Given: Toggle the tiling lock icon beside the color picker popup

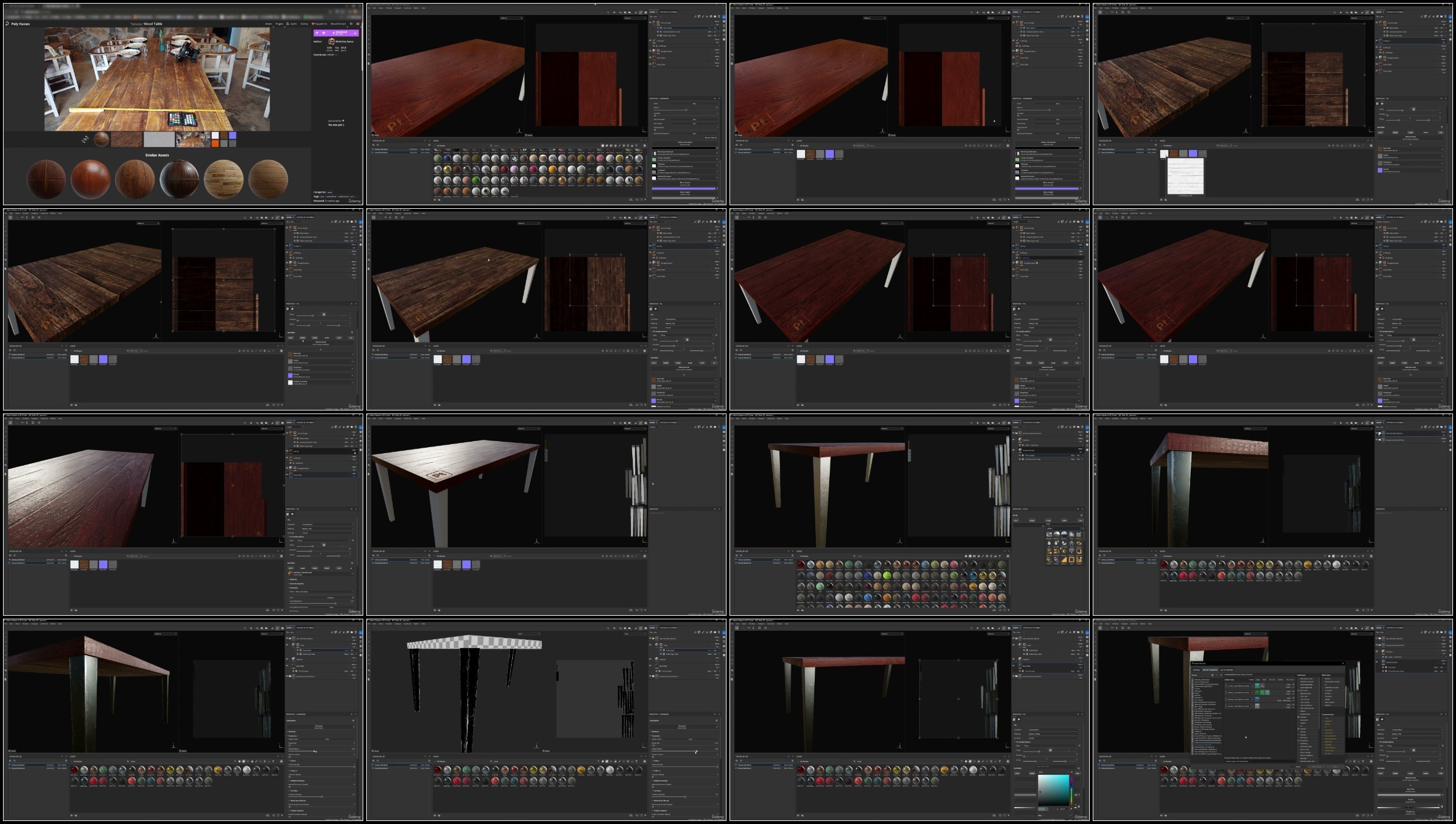Looking at the screenshot, I should tap(1051, 750).
